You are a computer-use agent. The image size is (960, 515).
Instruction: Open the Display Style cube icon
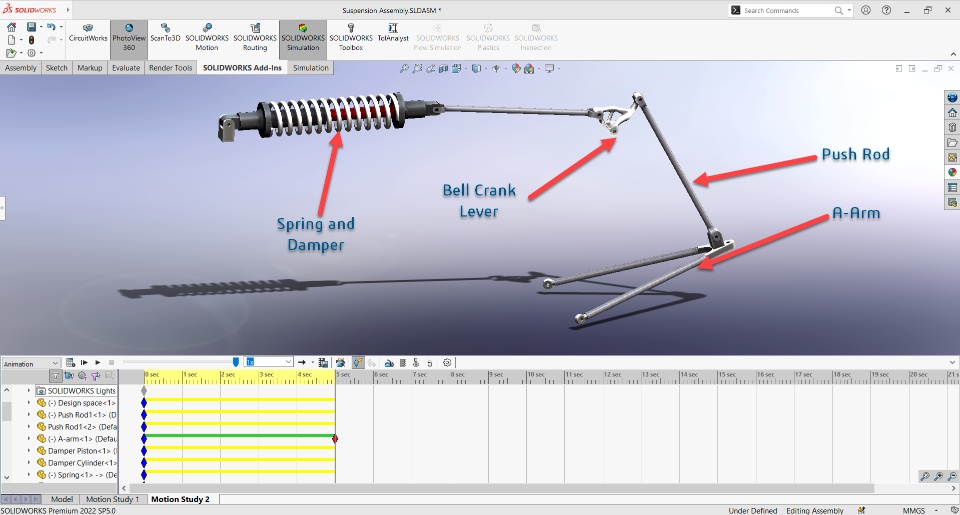point(476,69)
